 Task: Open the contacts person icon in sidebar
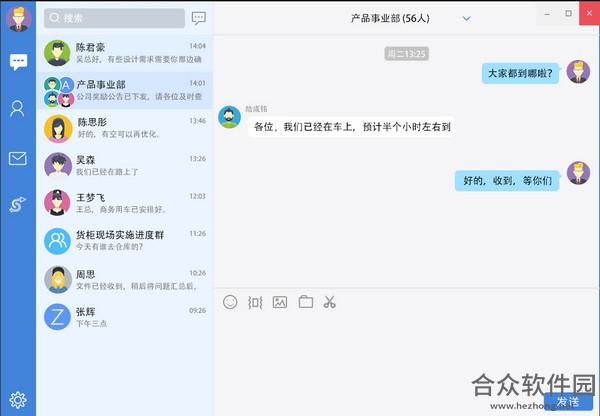coord(17,109)
